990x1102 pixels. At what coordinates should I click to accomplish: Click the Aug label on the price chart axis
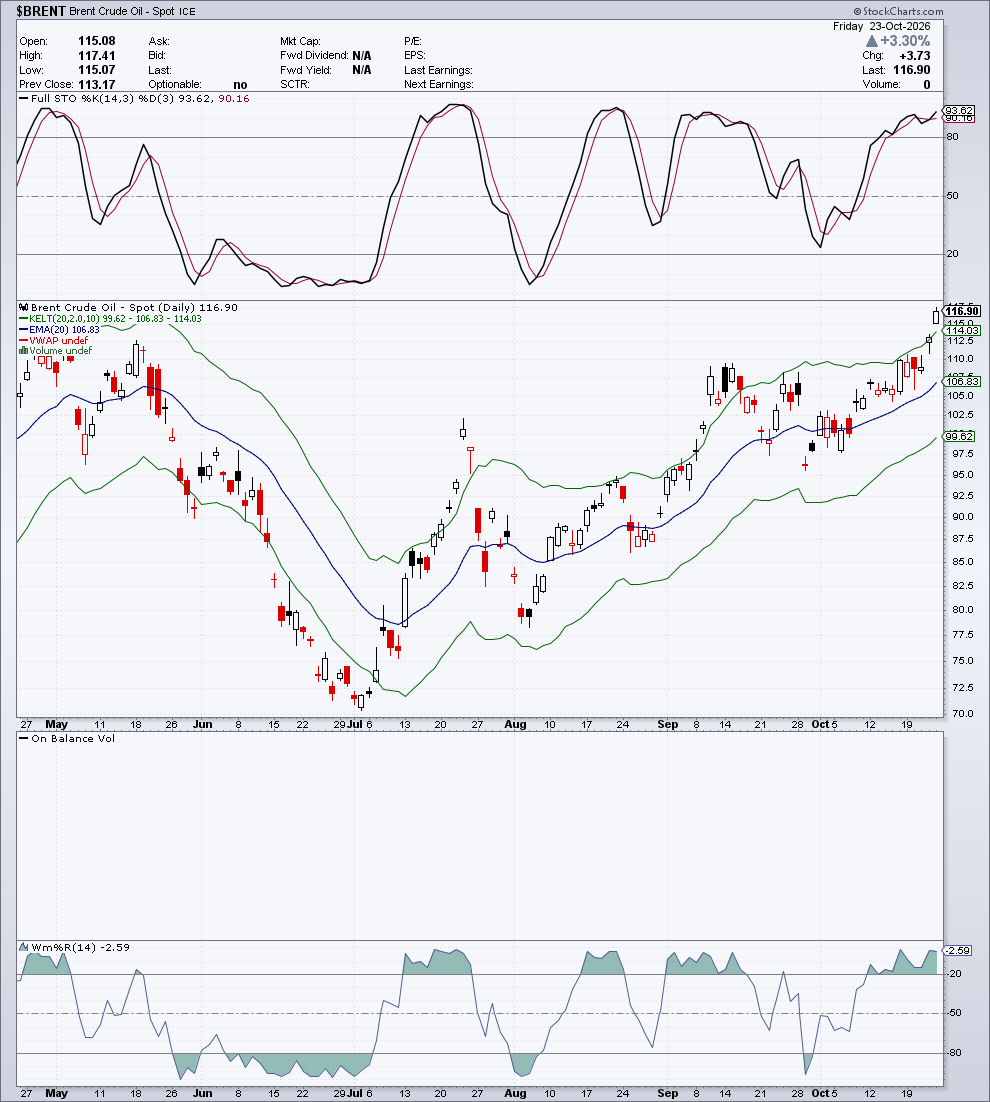point(515,724)
